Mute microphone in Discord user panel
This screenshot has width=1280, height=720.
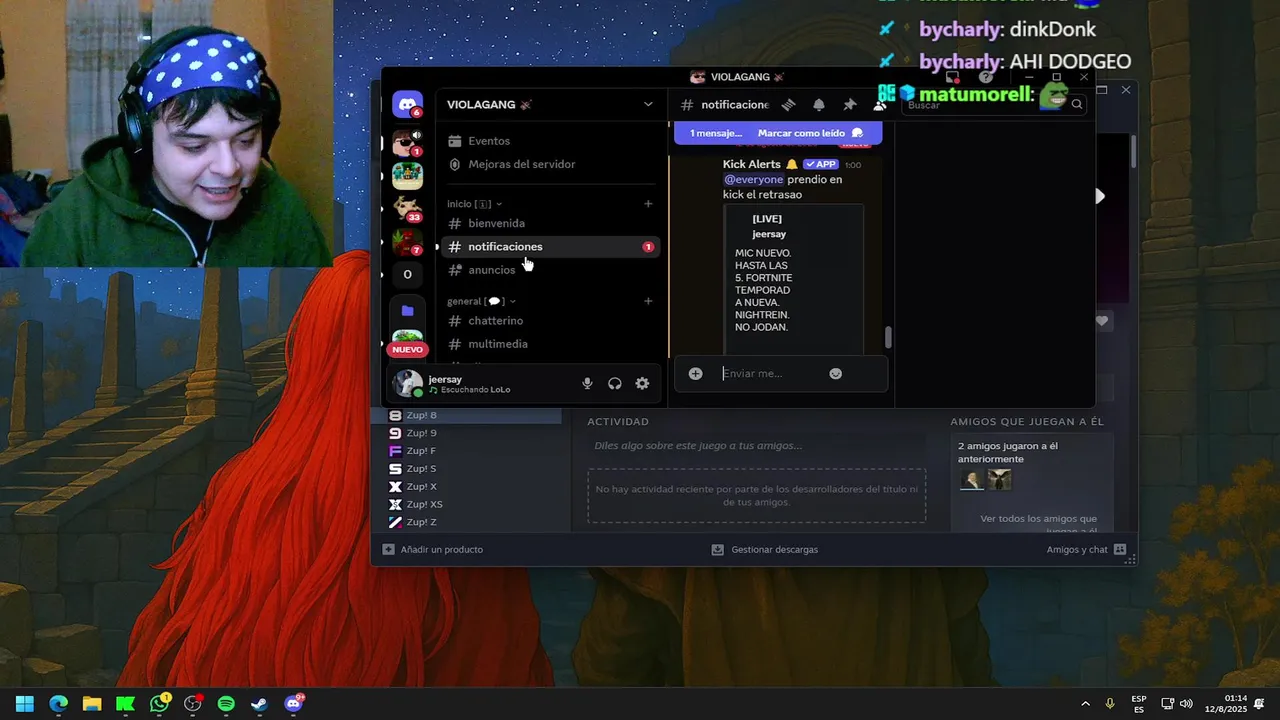coord(588,384)
